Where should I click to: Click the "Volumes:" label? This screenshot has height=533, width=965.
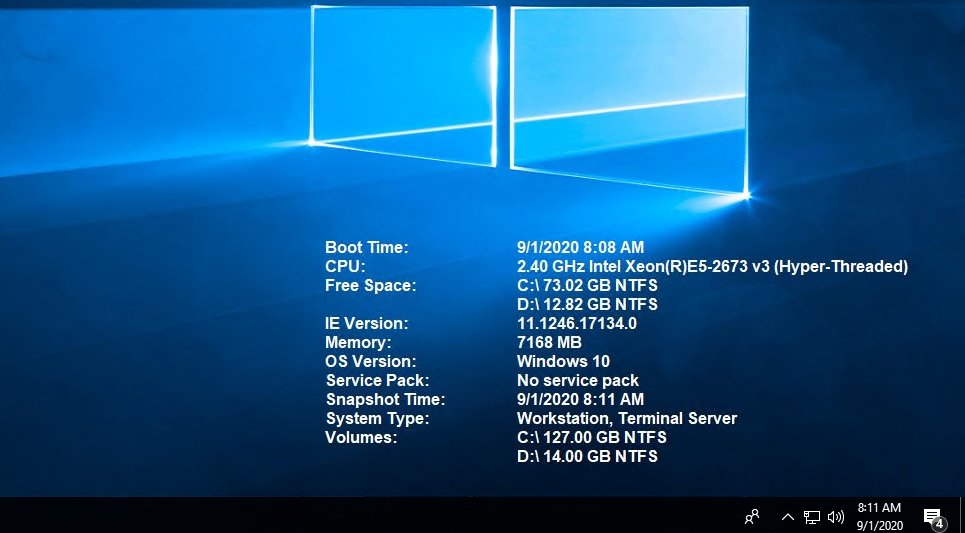click(x=361, y=438)
